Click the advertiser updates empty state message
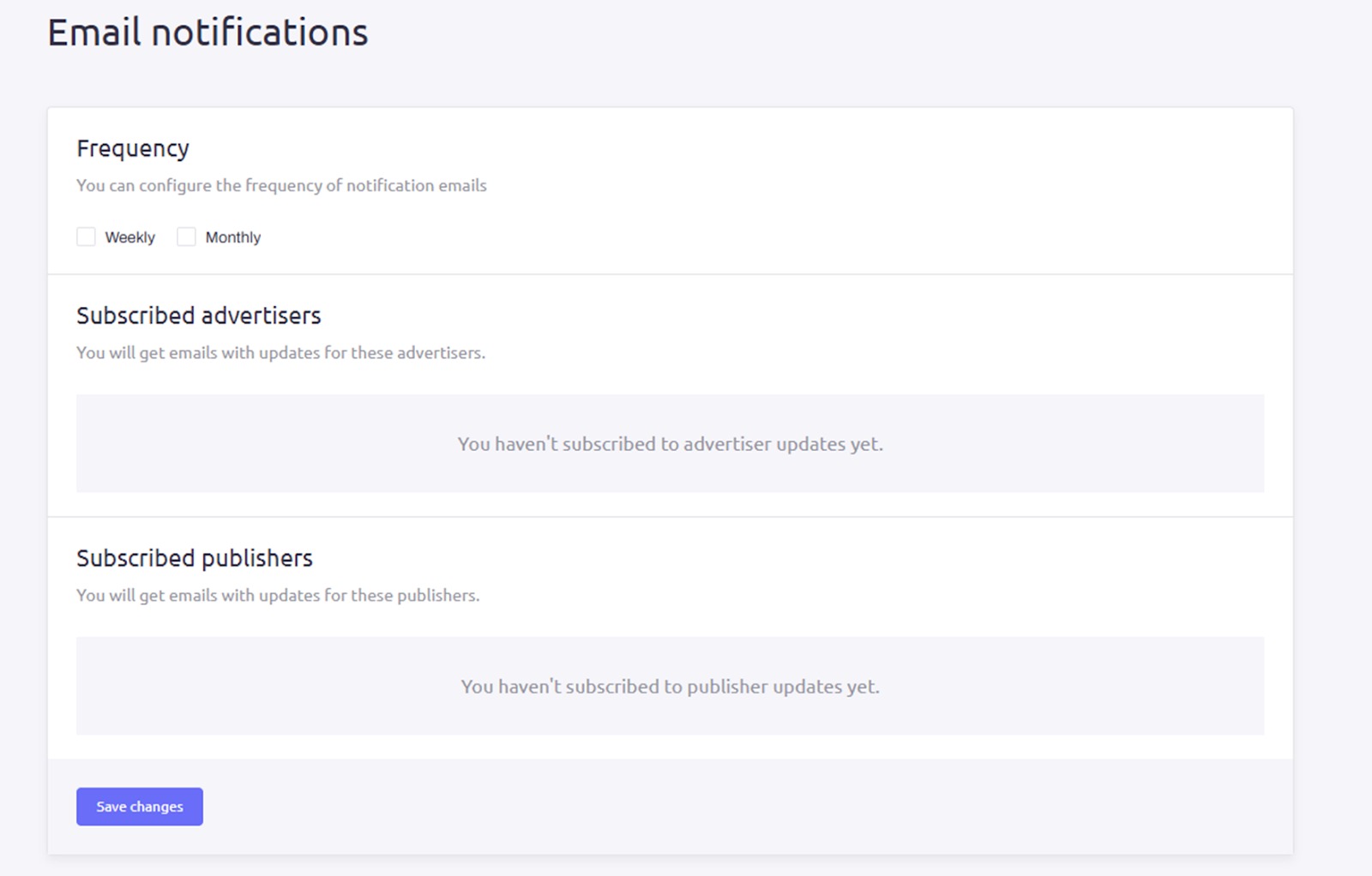 671,444
